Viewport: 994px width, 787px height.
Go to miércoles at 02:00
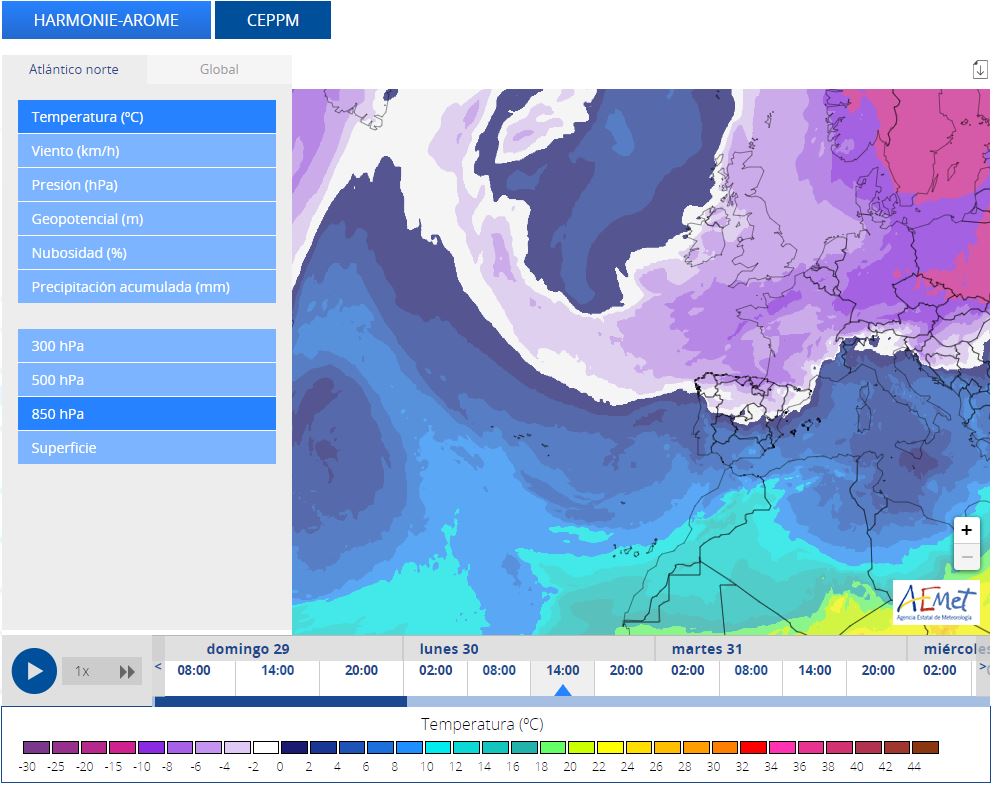pos(939,670)
